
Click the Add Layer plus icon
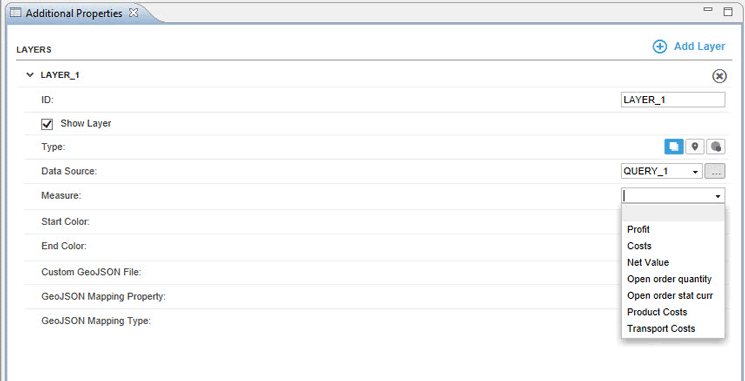[x=659, y=47]
